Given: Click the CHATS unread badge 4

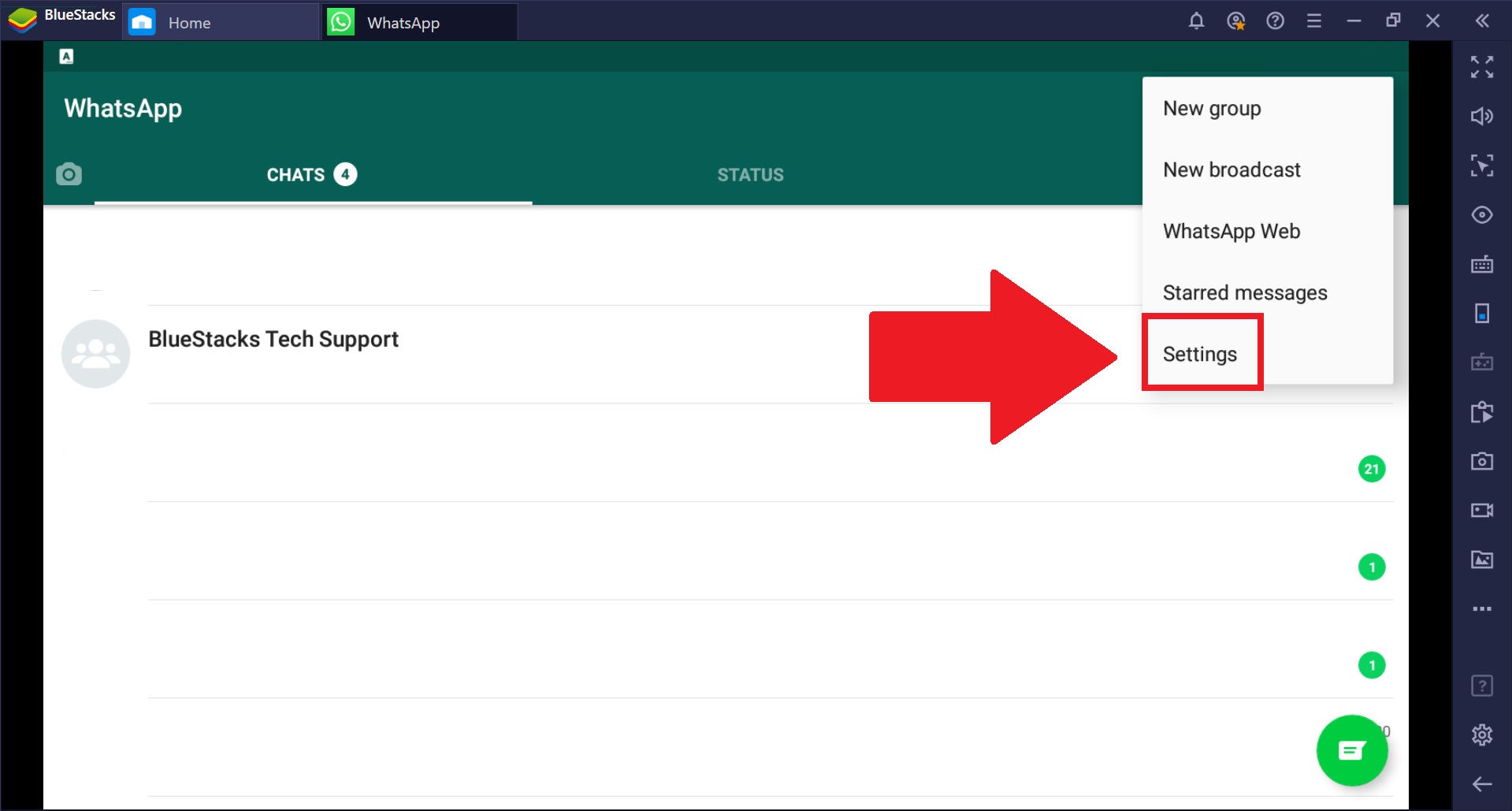Looking at the screenshot, I should click(345, 174).
